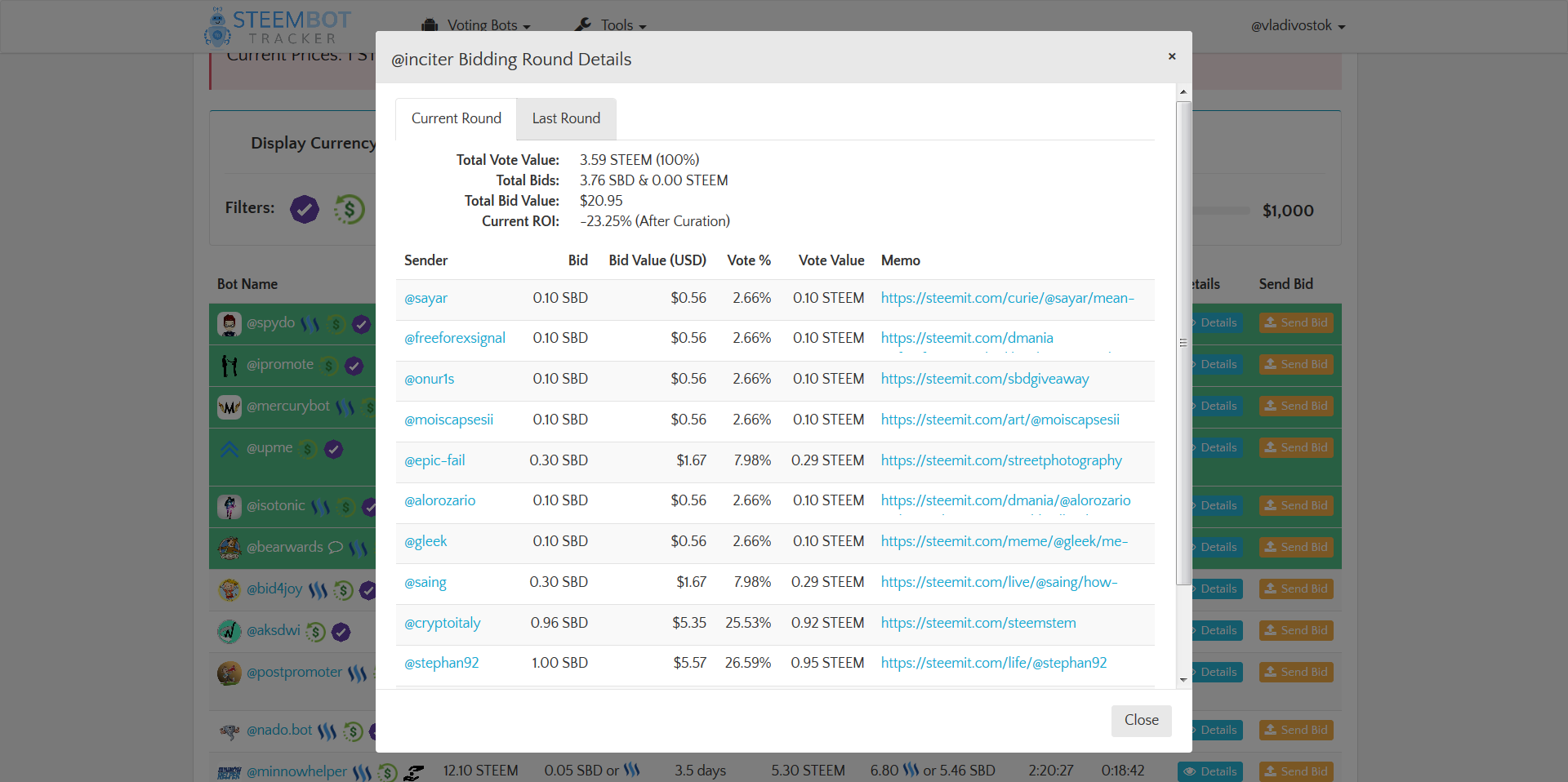
Task: Click Send Bid for the @postpromoter row
Action: click(x=1296, y=673)
